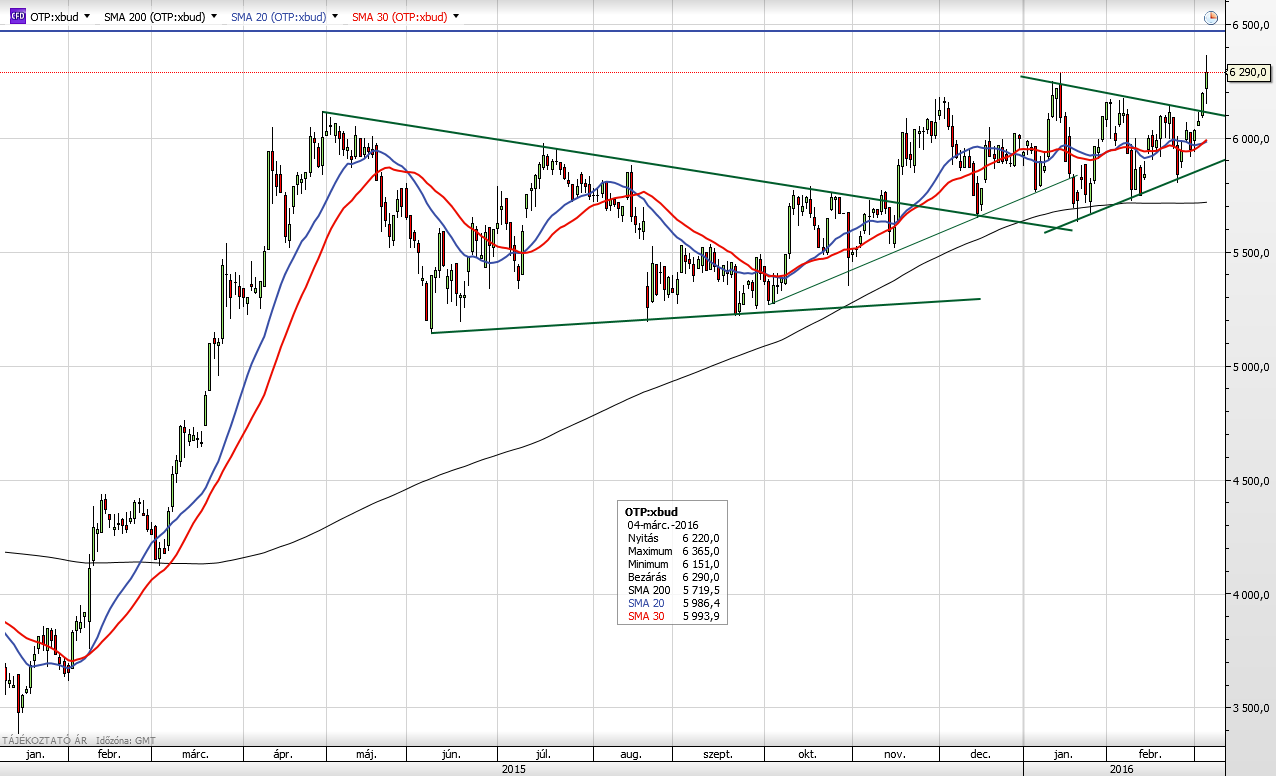The height and width of the screenshot is (776, 1276).
Task: Click the Bezárás row in info box
Action: [673, 577]
